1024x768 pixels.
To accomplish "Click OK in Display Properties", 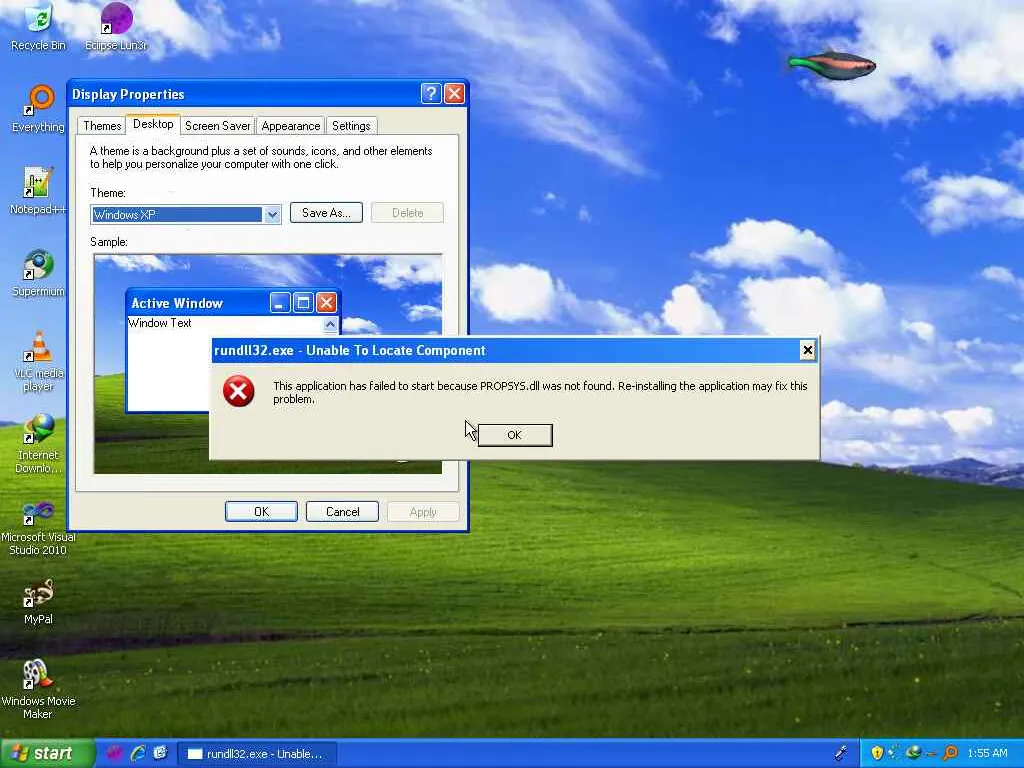I will click(x=261, y=511).
